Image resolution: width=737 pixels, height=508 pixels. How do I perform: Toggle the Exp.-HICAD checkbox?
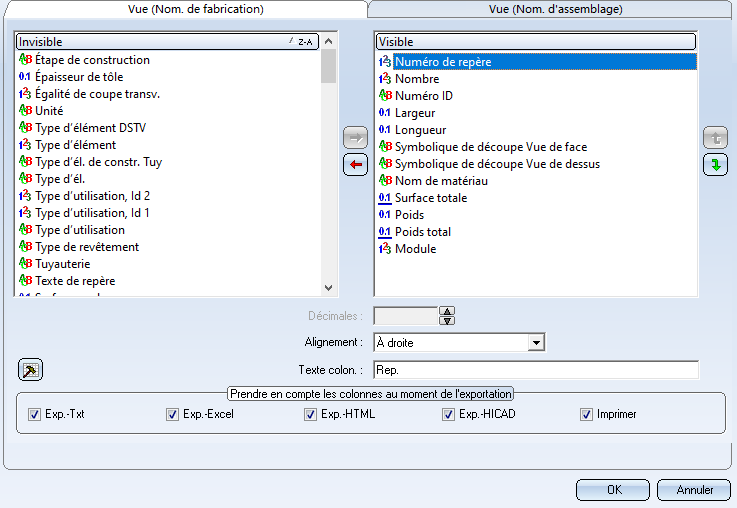(448, 414)
